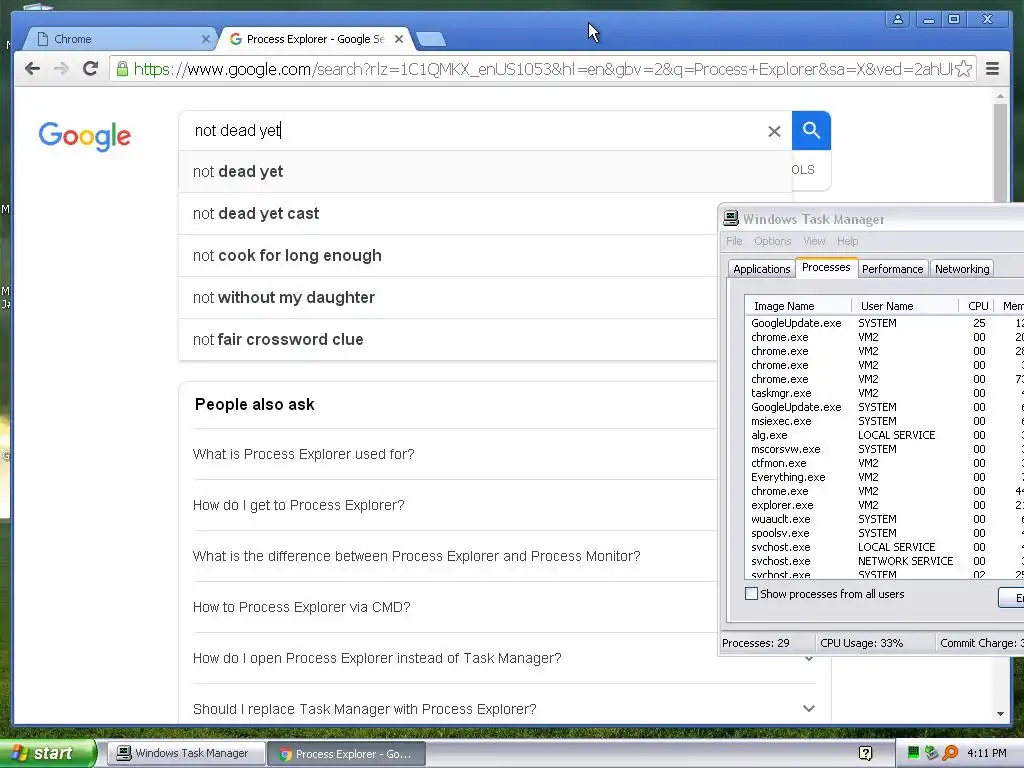
Task: Select the wuauclt.exe process row
Action: [x=884, y=519]
